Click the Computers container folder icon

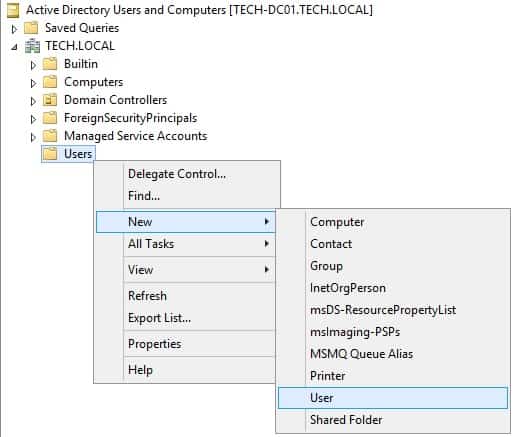coord(50,82)
